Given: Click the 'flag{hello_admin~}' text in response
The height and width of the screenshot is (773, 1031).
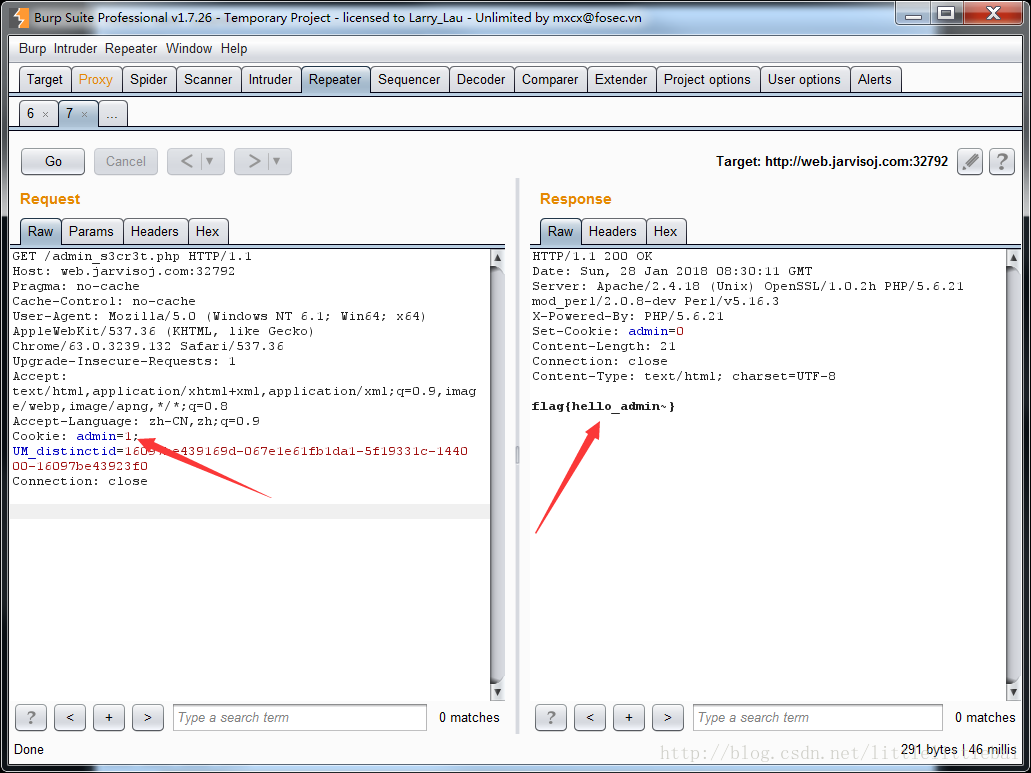Looking at the screenshot, I should [603, 406].
